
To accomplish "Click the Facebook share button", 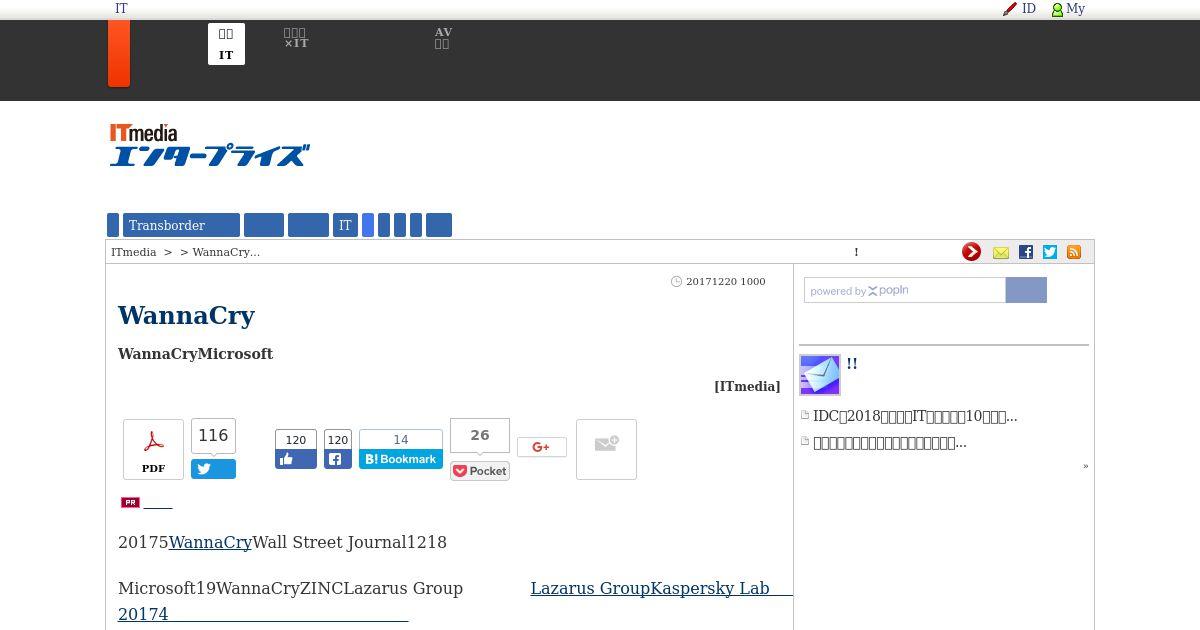I will 338,459.
